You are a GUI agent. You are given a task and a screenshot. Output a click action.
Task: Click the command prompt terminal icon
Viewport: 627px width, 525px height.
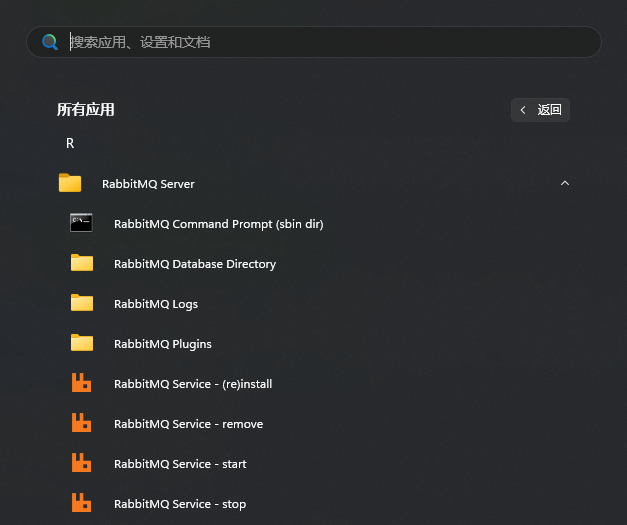click(81, 223)
